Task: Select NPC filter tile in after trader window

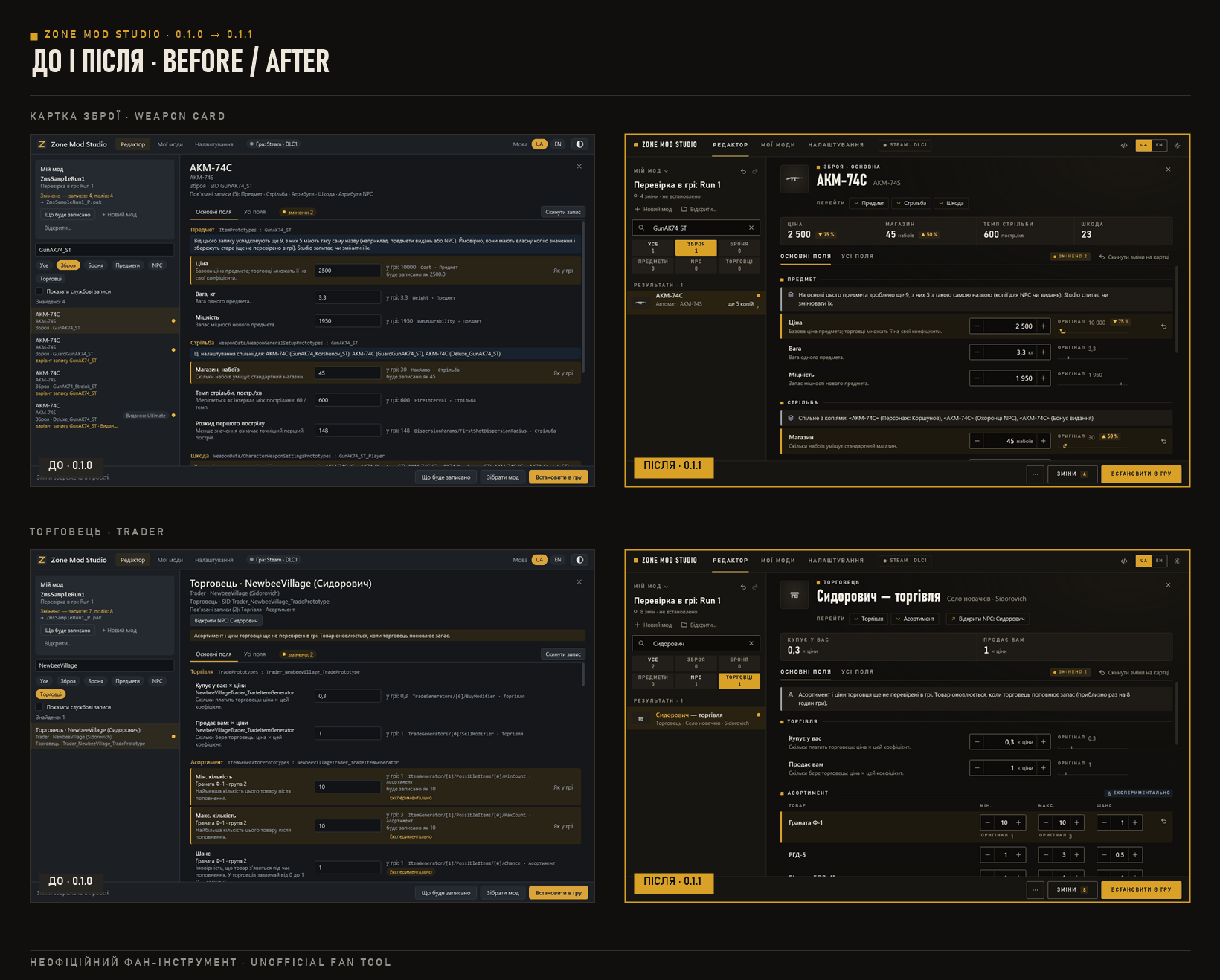Action: point(696,680)
